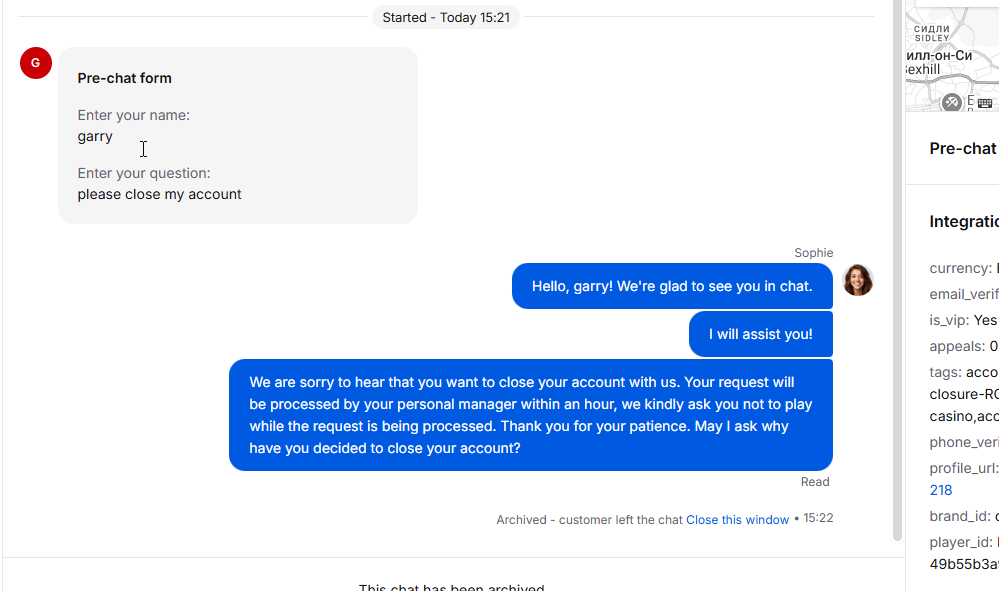The width and height of the screenshot is (999, 591).
Task: Click the Close this window link
Action: tap(737, 520)
